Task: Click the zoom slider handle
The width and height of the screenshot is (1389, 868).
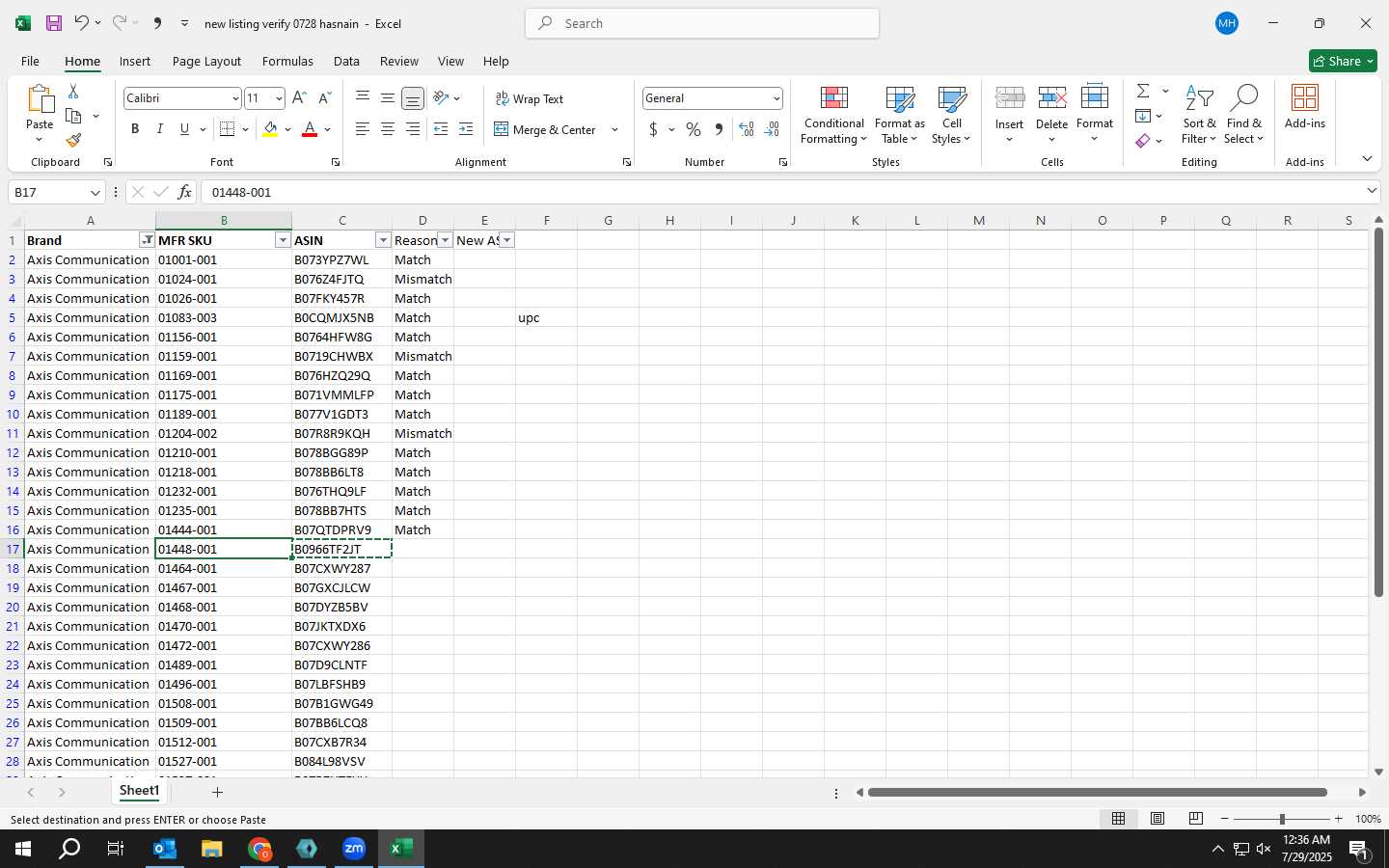Action: tap(1282, 819)
